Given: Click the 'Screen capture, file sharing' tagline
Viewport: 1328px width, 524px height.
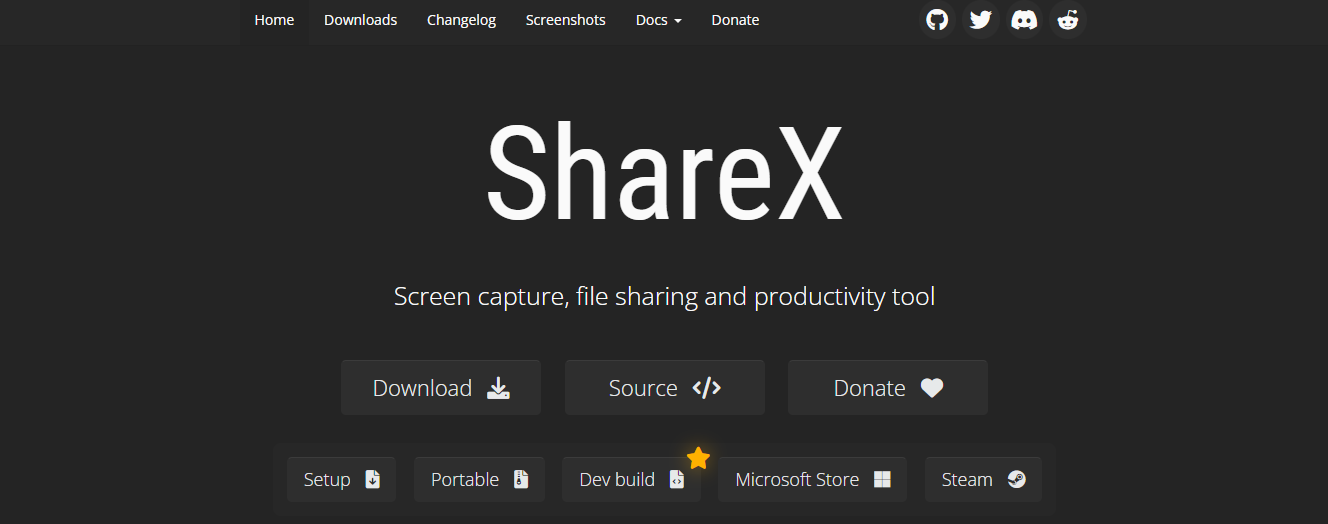Looking at the screenshot, I should click(x=664, y=297).
